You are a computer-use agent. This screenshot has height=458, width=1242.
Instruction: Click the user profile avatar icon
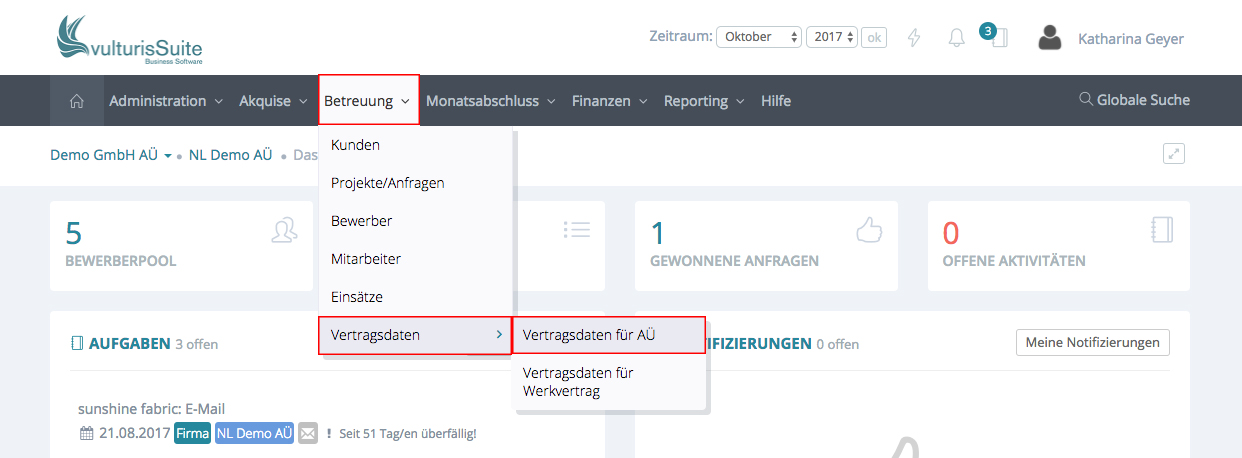point(1049,38)
